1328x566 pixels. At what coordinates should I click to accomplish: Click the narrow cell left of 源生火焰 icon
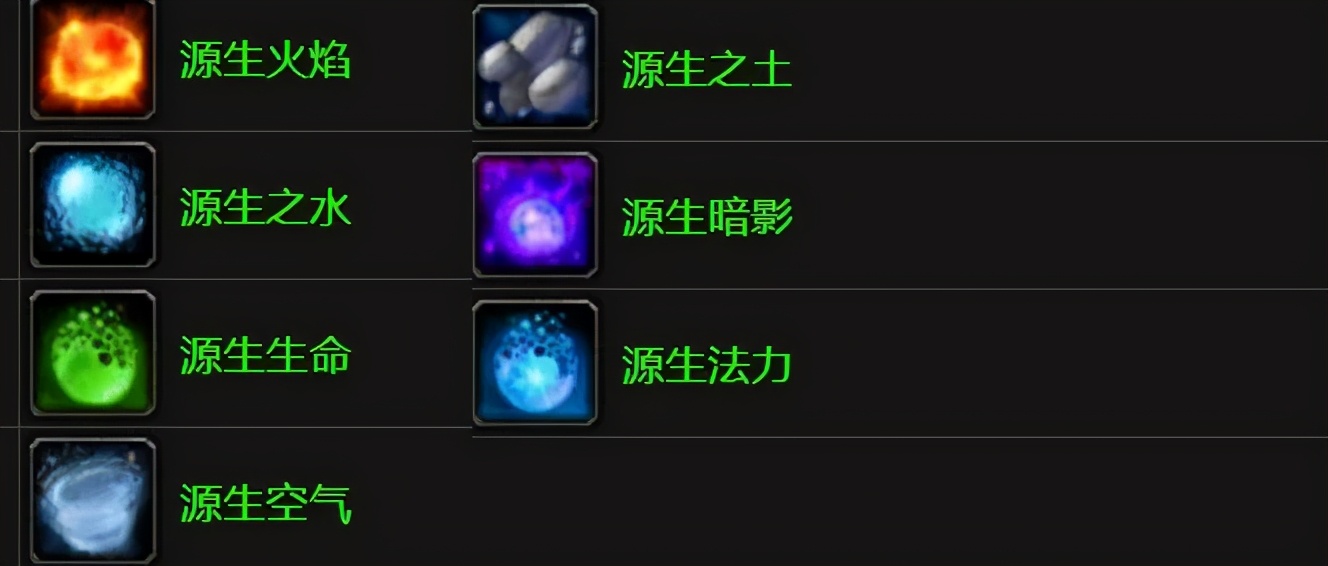[x=9, y=65]
